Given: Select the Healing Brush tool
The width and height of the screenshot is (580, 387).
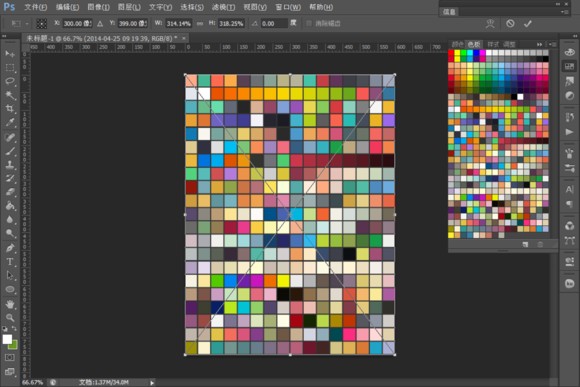Looking at the screenshot, I should click(x=10, y=138).
